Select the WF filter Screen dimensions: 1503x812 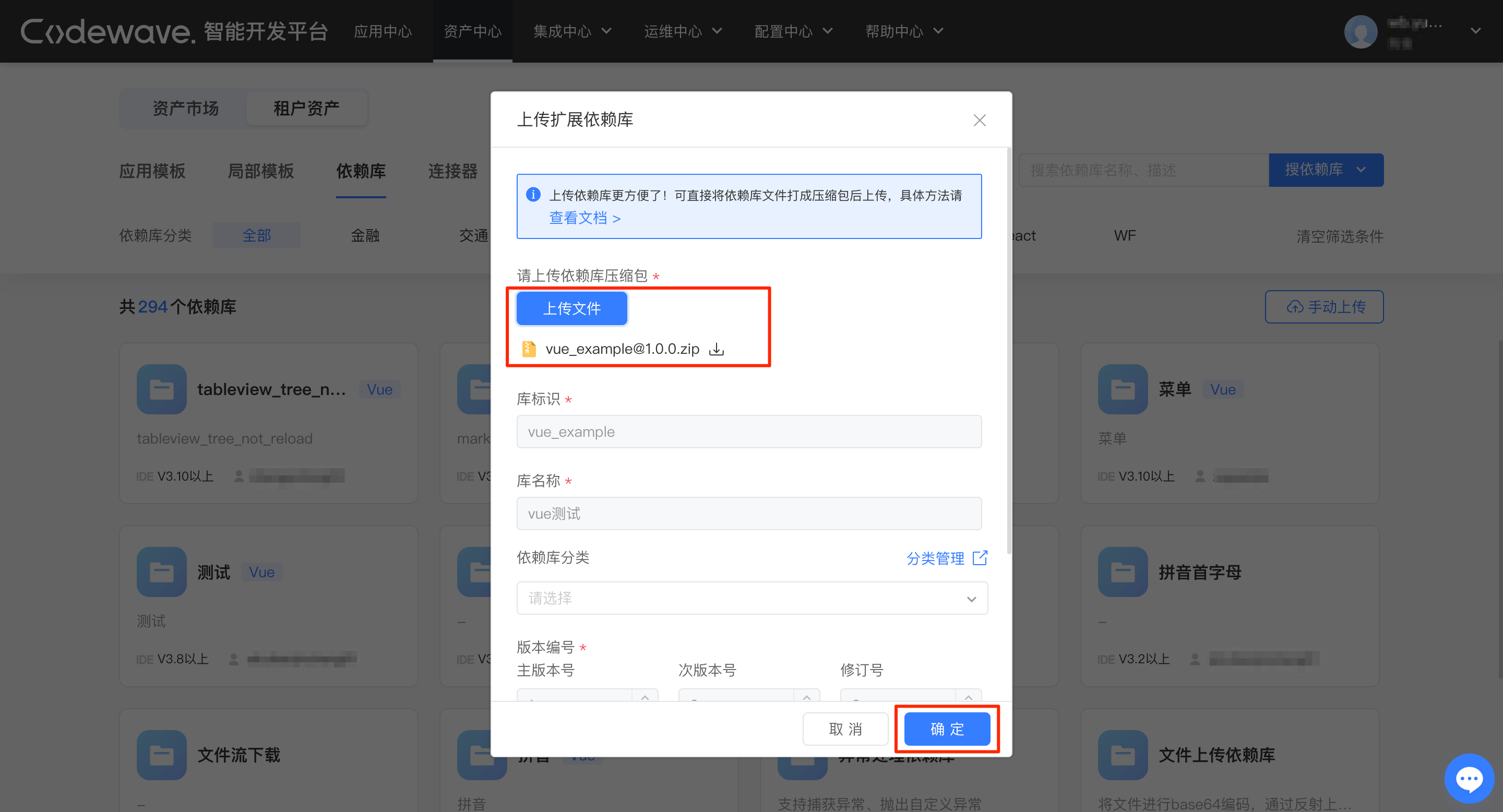[1125, 235]
